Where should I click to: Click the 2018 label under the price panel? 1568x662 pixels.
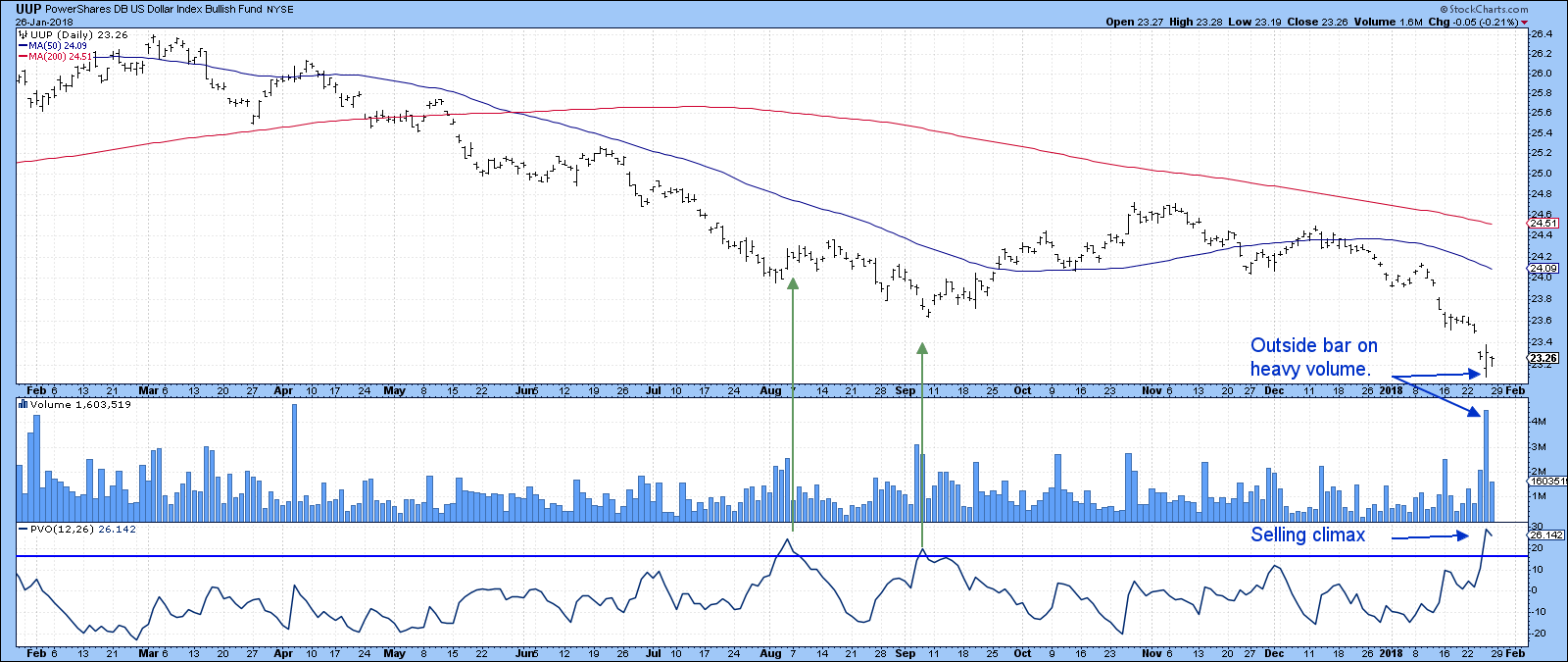coord(1391,390)
